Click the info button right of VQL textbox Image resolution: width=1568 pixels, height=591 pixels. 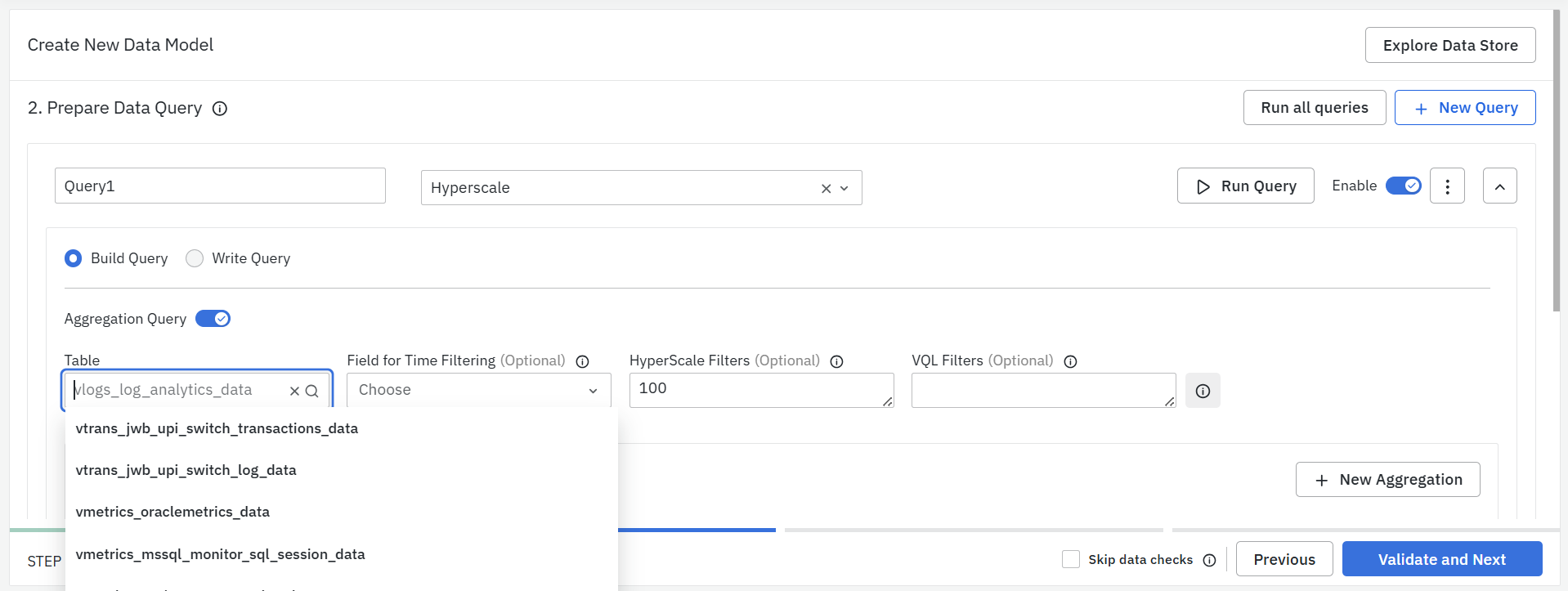pos(1203,391)
